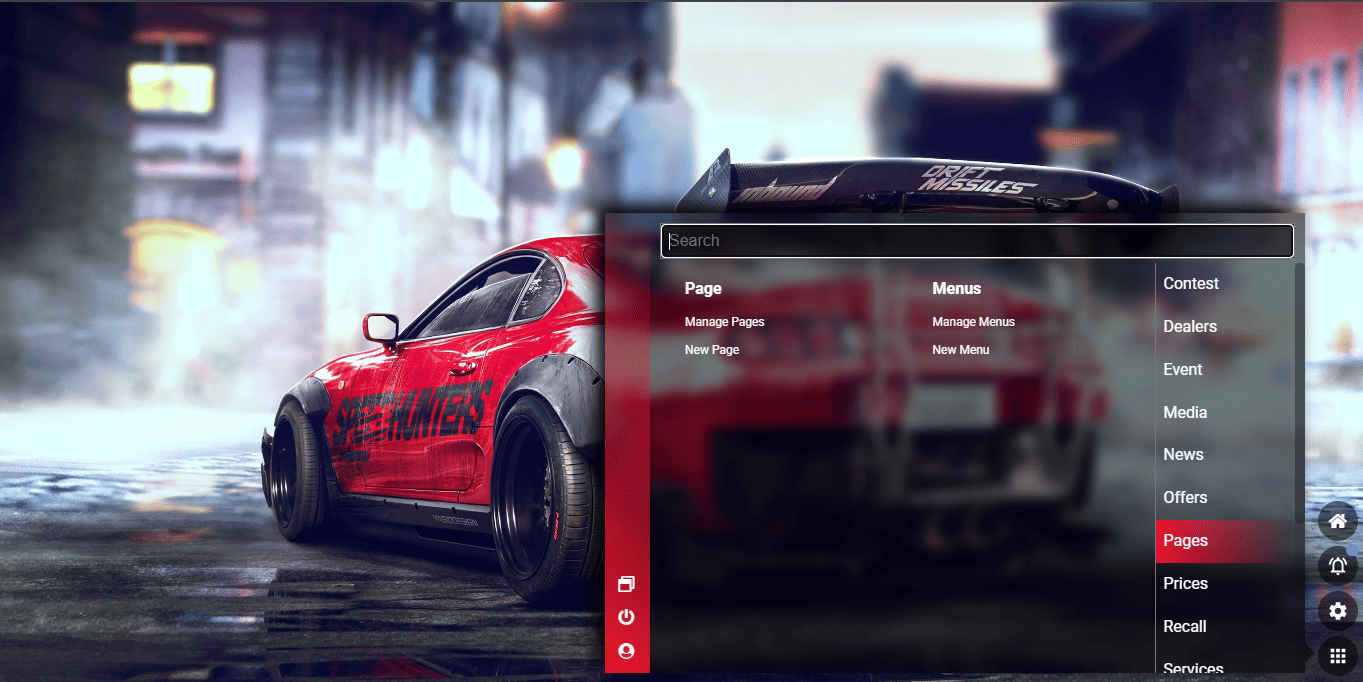
Task: Choose Media from the module list
Action: (x=1185, y=413)
